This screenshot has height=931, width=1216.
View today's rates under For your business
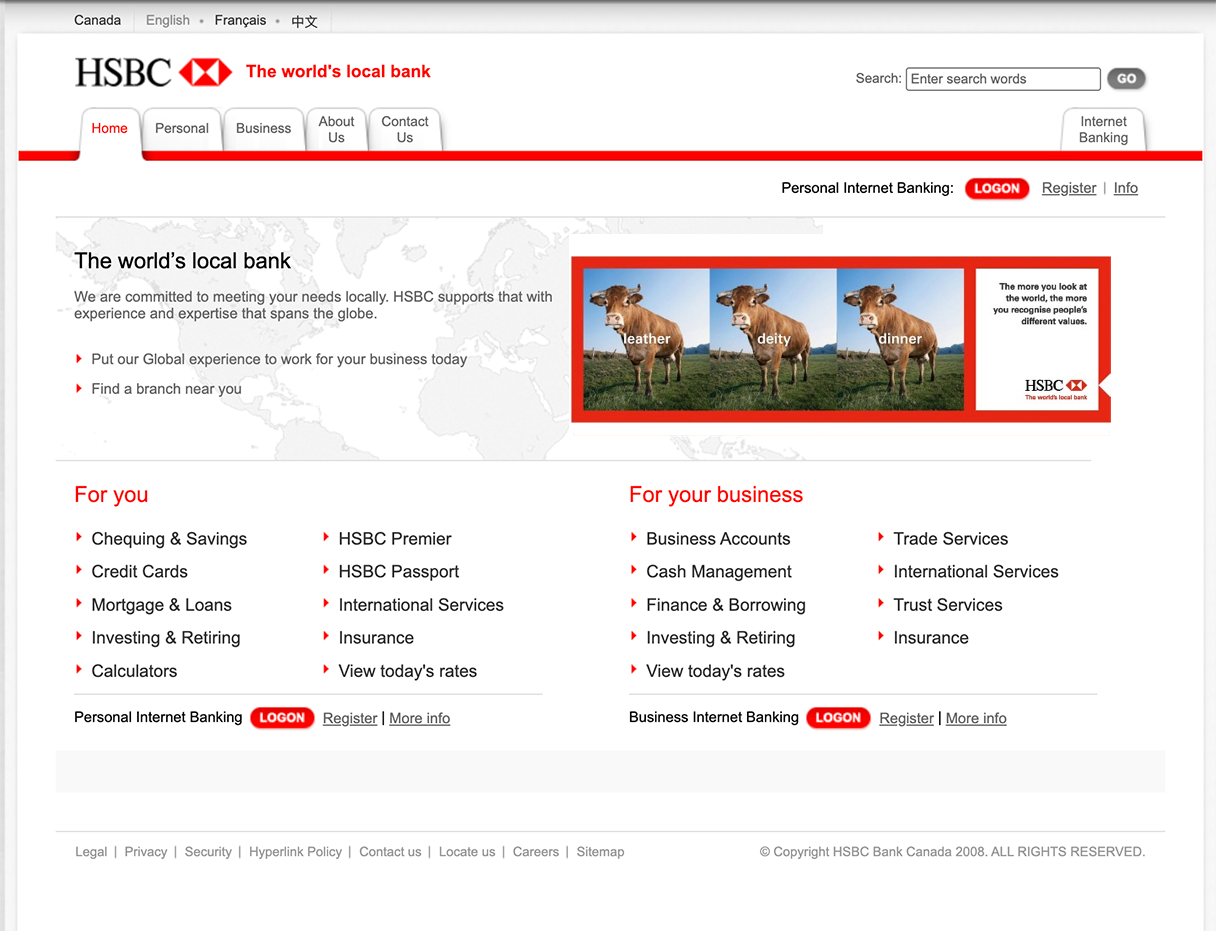coord(715,671)
